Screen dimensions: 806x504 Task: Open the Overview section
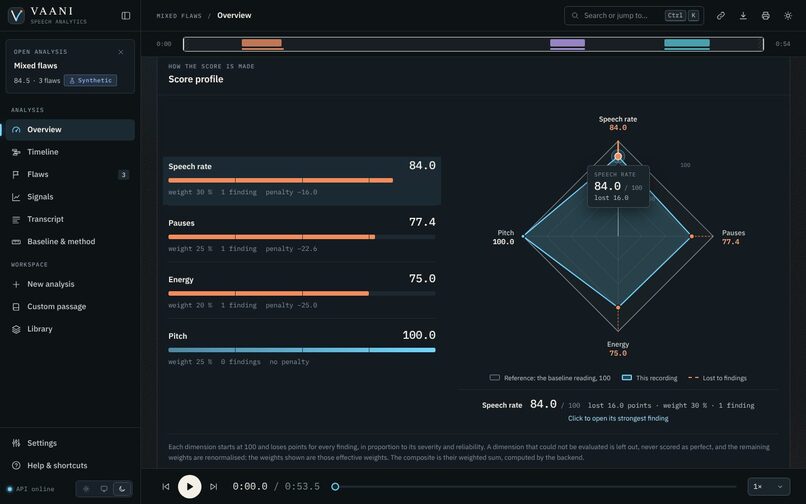point(70,130)
